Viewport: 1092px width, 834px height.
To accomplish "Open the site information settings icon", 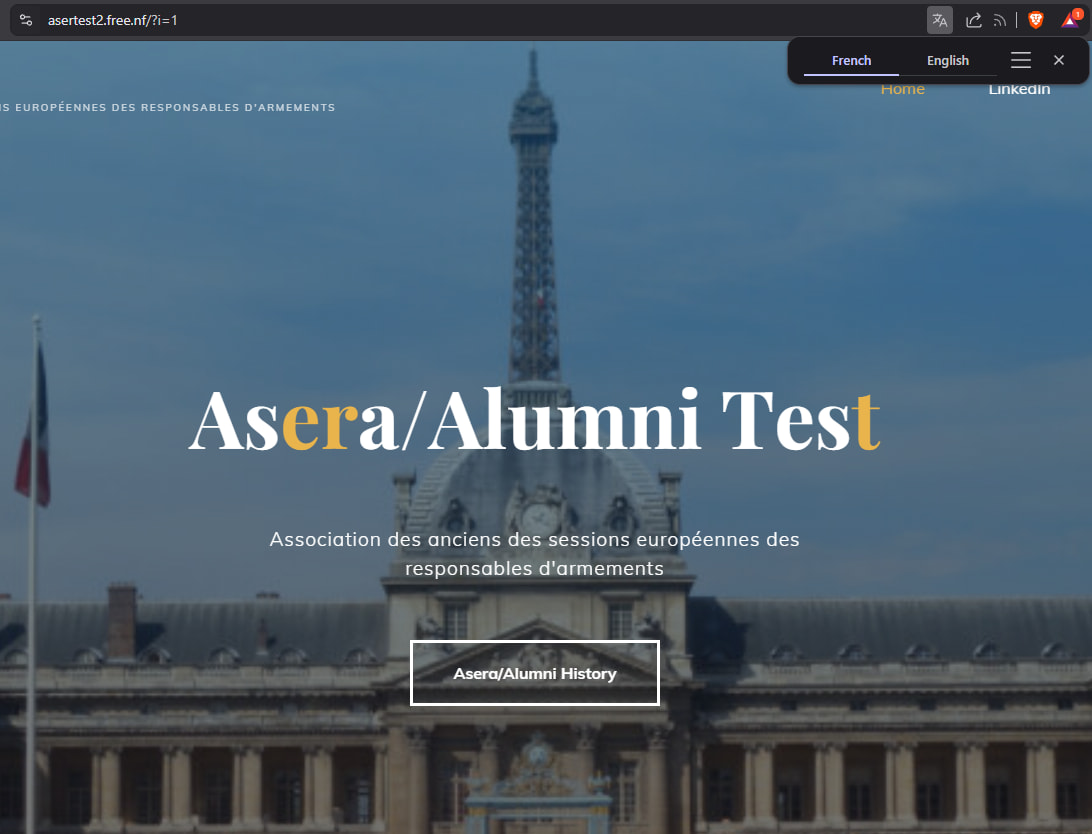I will tap(26, 20).
